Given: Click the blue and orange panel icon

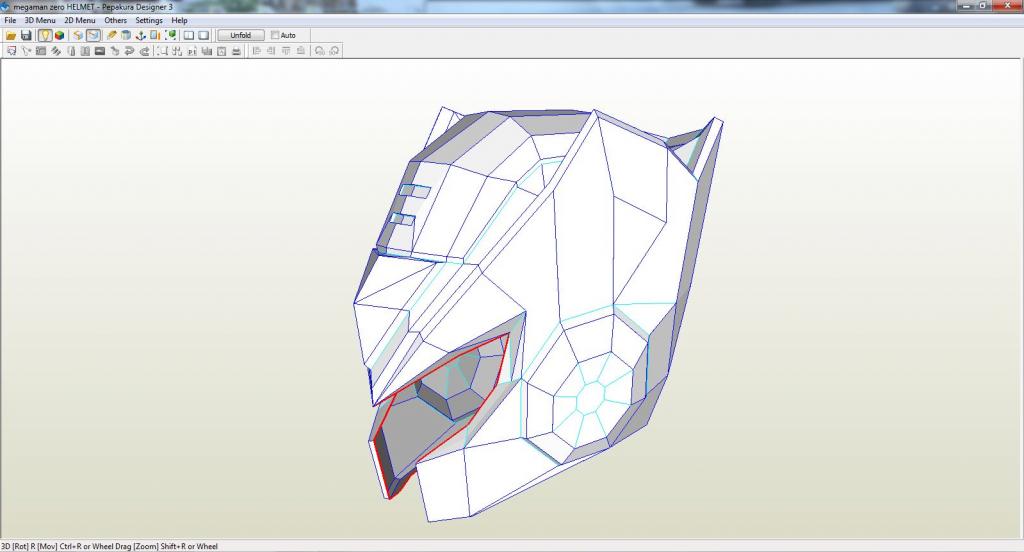Looking at the screenshot, I should point(155,35).
